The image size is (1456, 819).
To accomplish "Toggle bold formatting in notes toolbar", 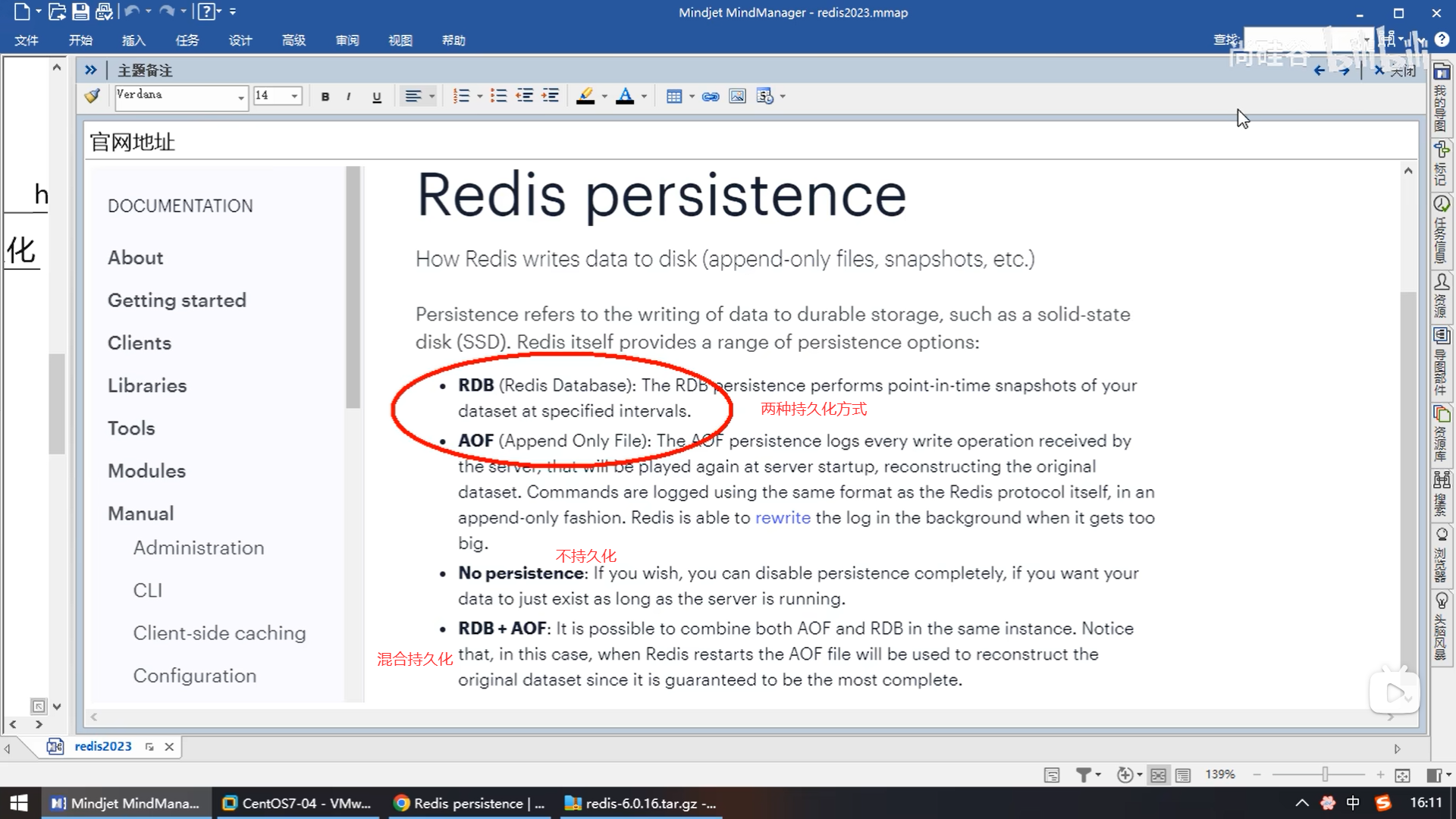I will 325,96.
